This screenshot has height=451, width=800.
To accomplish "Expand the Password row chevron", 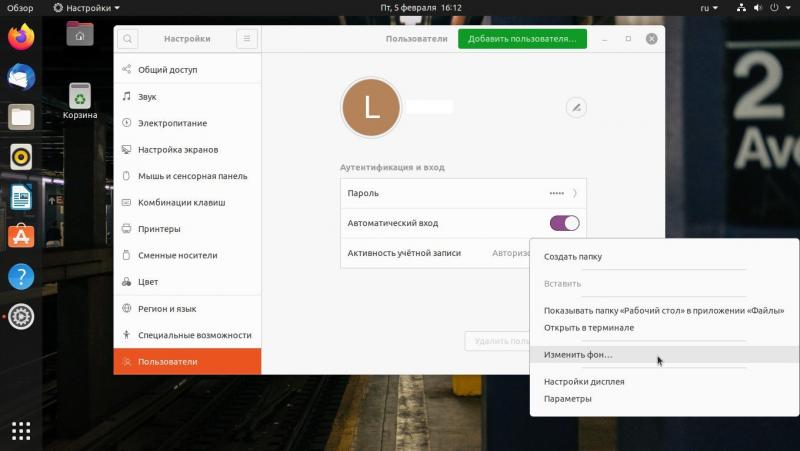I will [x=575, y=193].
